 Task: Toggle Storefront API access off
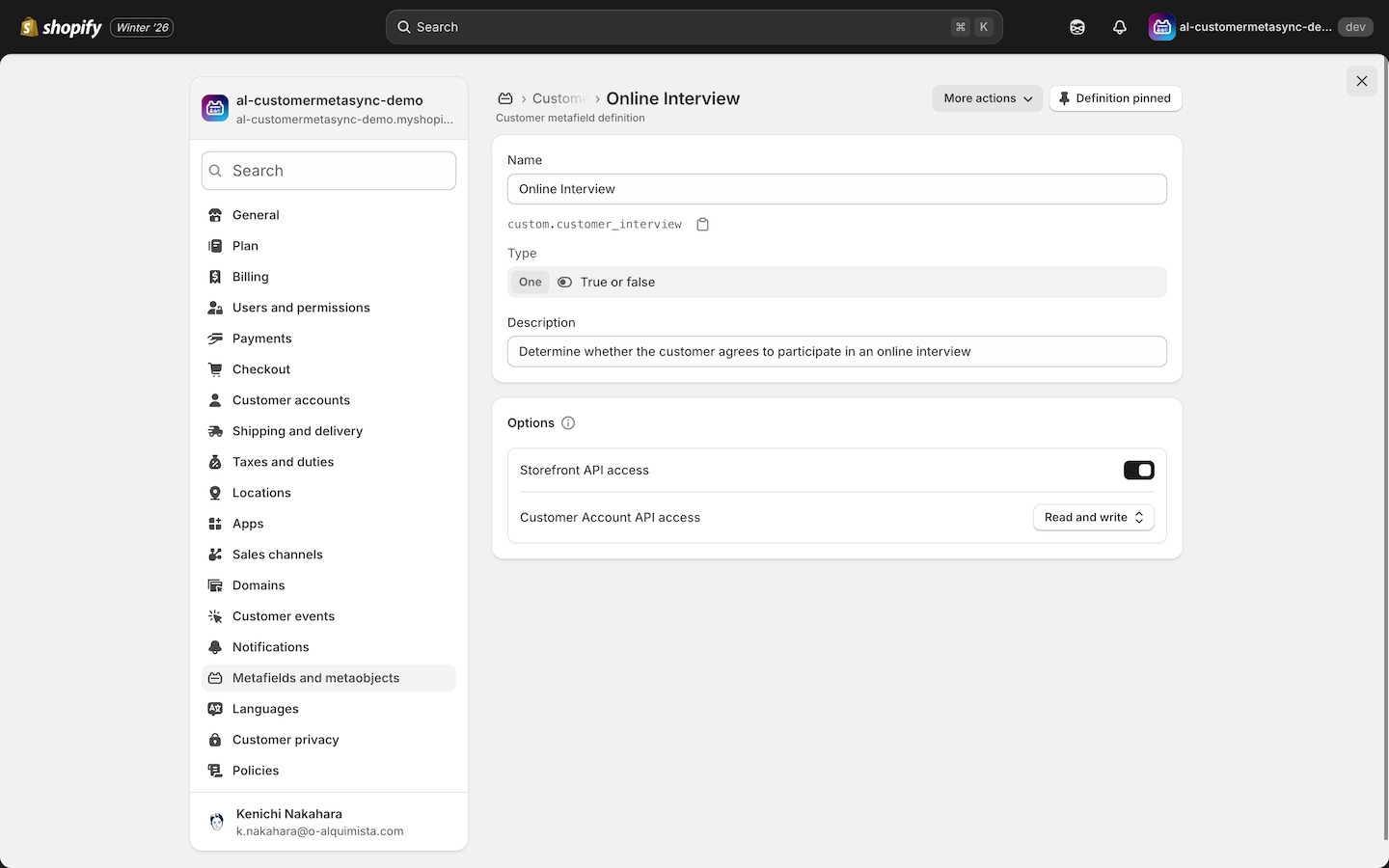pos(1138,471)
